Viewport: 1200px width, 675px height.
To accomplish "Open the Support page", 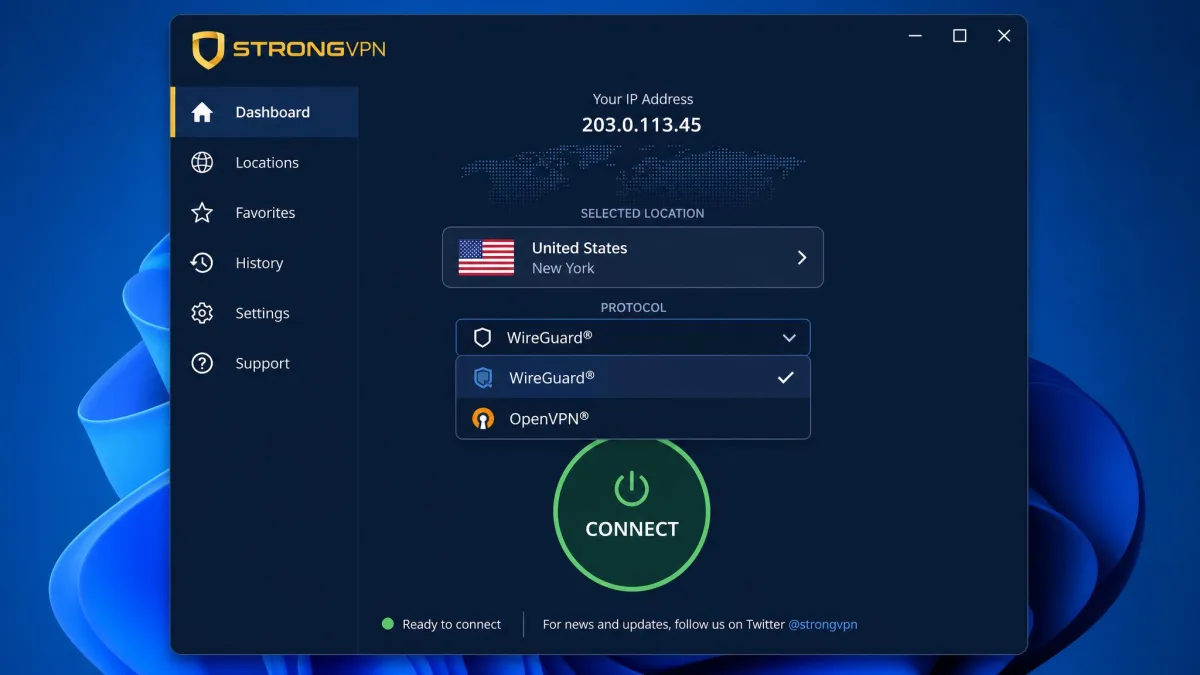I will click(264, 363).
